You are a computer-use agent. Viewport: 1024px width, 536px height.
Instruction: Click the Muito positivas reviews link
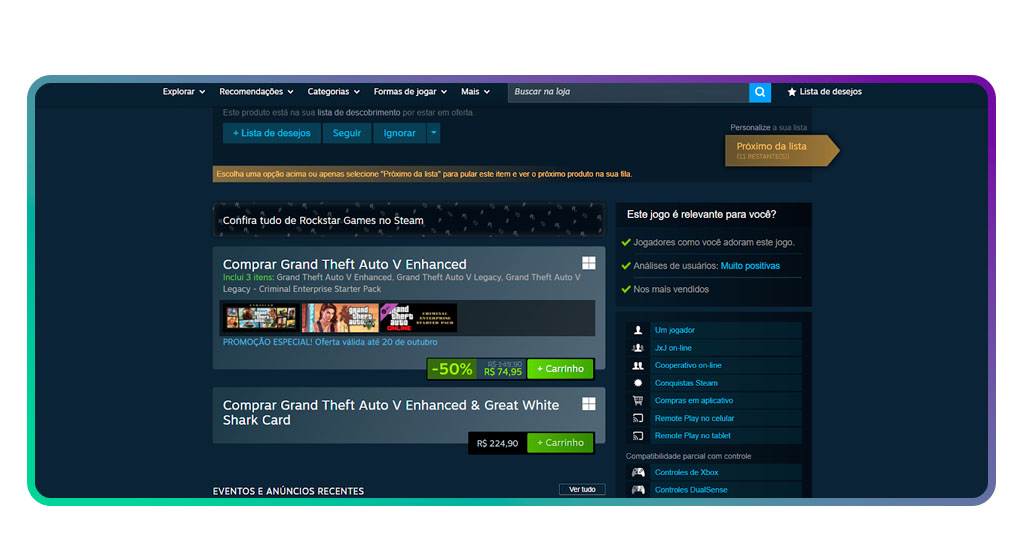click(x=750, y=266)
